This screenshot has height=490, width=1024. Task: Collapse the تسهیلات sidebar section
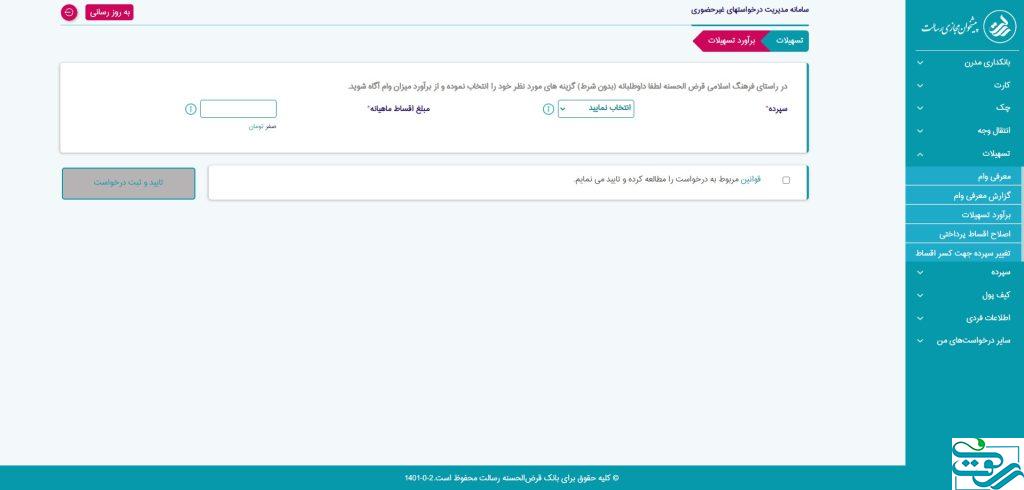(x=964, y=154)
